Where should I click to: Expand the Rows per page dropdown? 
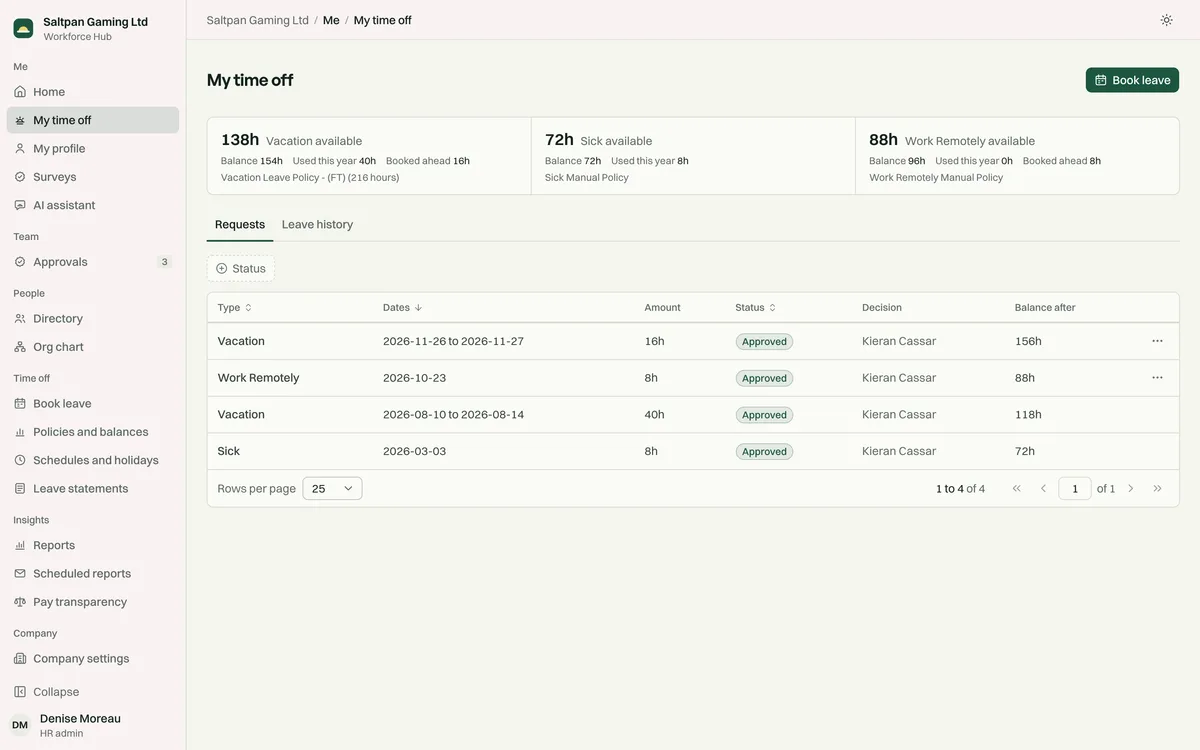332,489
